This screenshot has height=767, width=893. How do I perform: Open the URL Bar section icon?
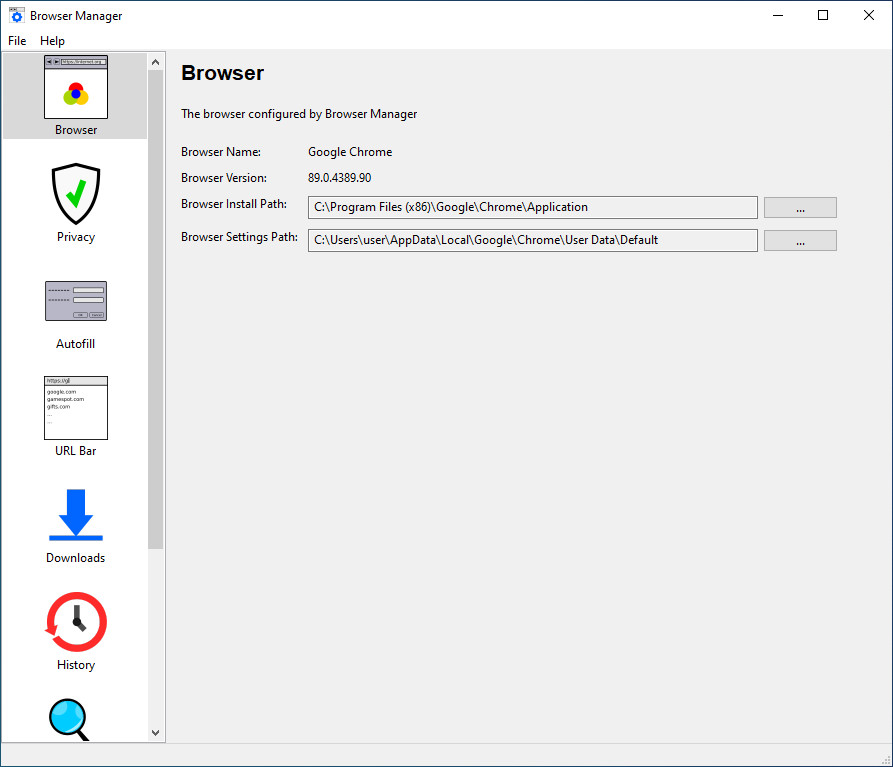[76, 408]
